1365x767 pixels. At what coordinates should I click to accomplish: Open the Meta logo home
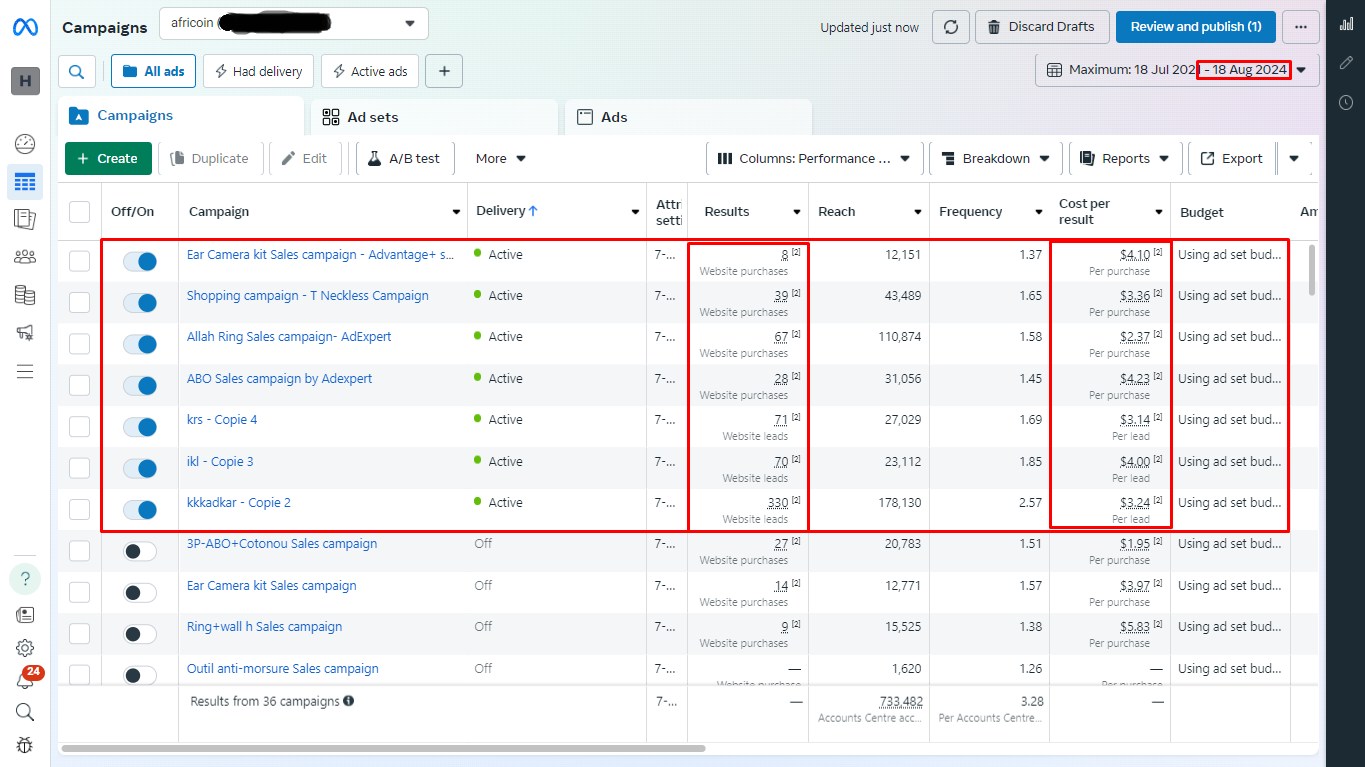coord(25,27)
